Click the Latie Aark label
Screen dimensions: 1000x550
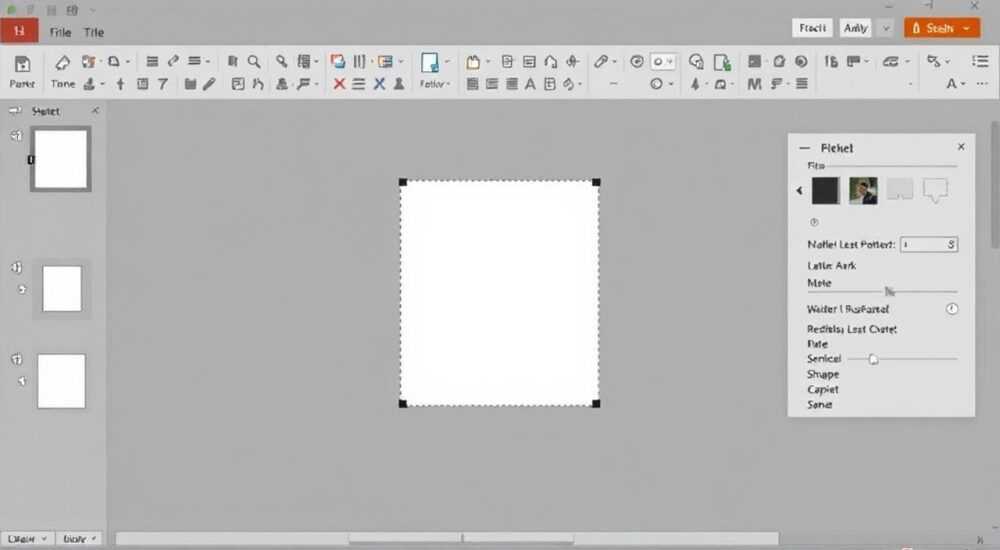click(x=832, y=265)
